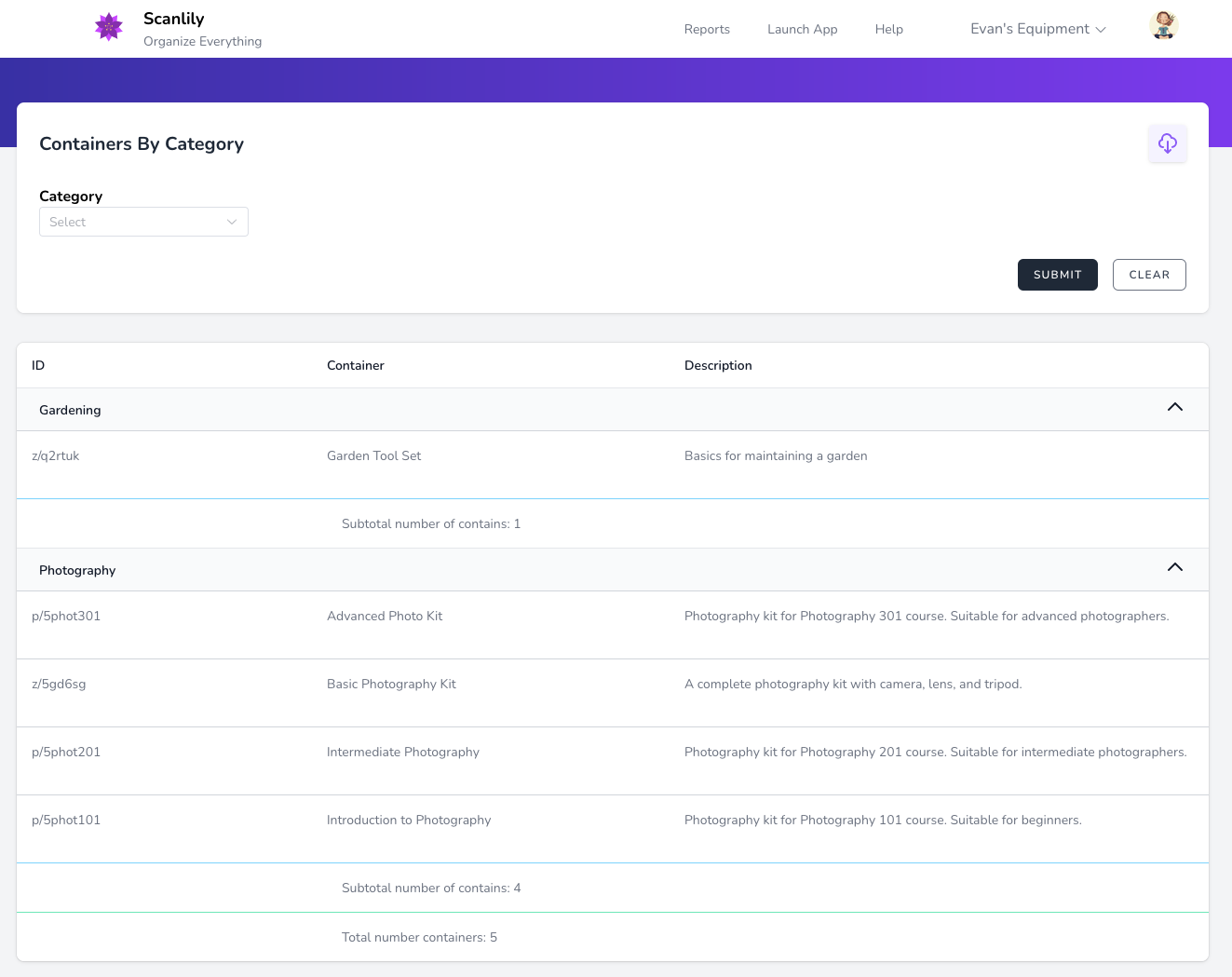The height and width of the screenshot is (977, 1232).
Task: Collapse the Photography category section
Action: [1174, 568]
